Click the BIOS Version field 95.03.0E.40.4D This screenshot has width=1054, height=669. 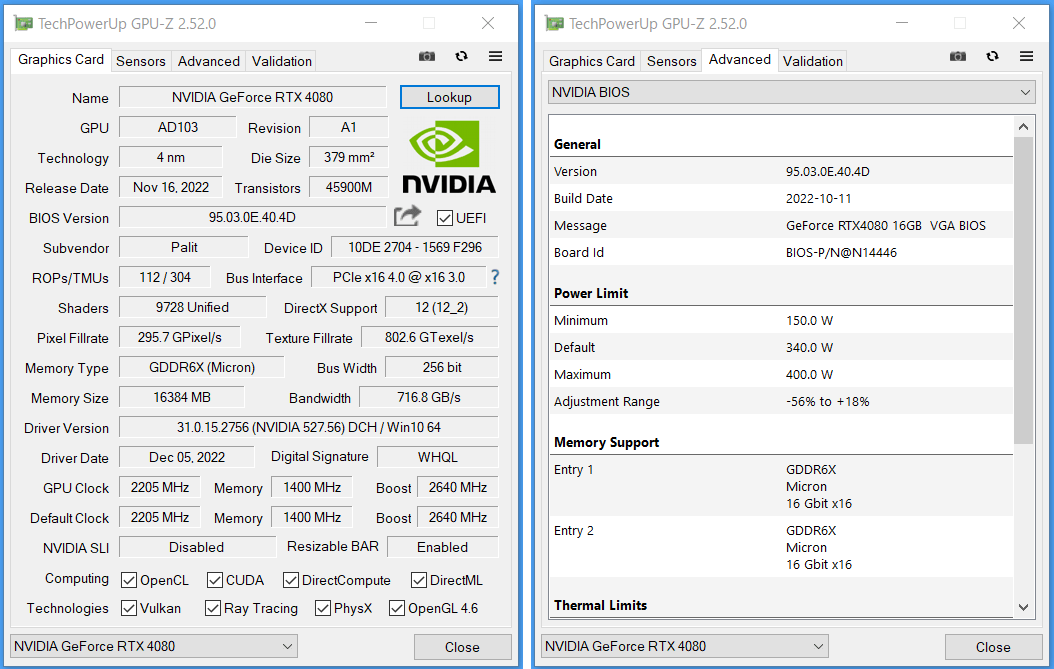(x=253, y=217)
